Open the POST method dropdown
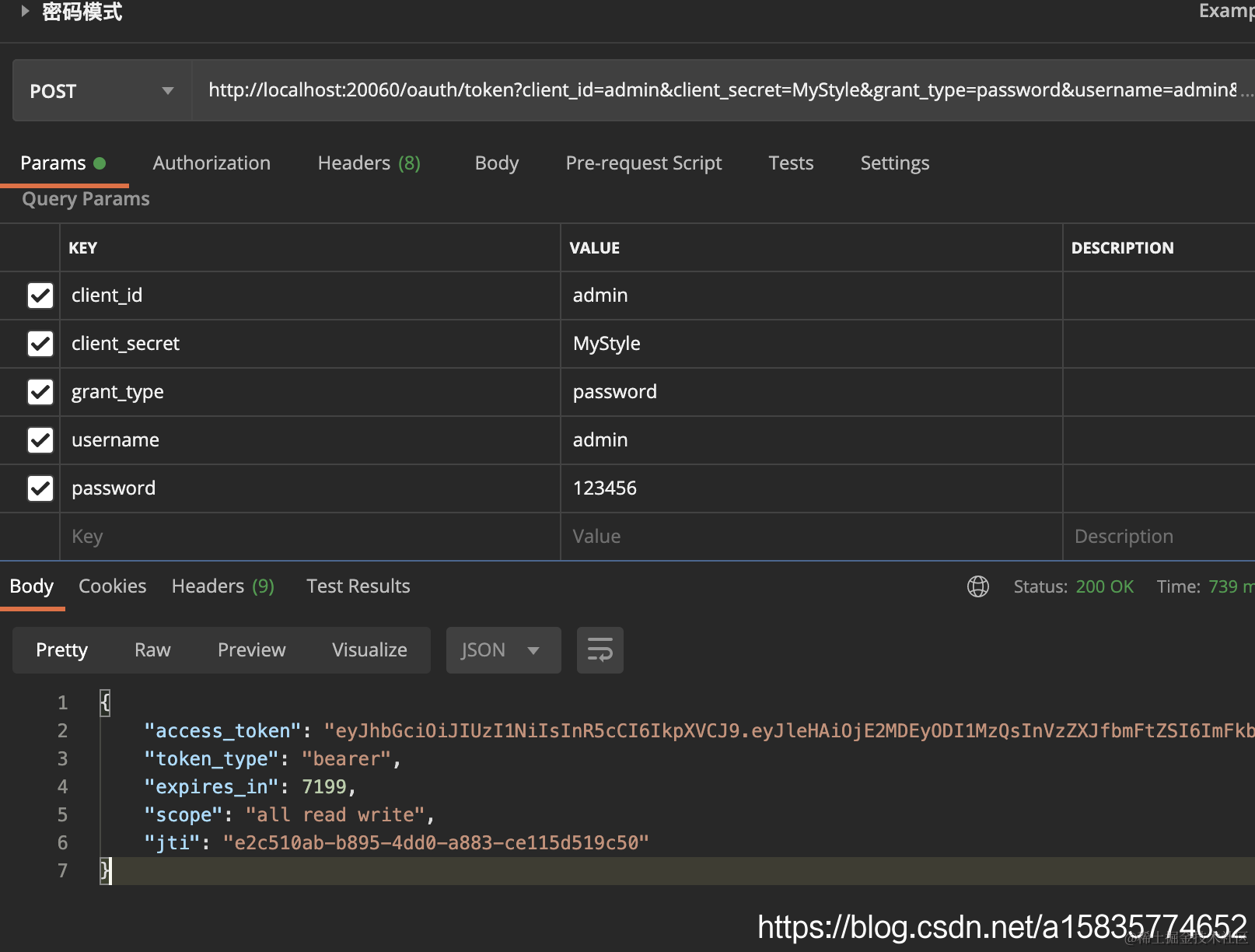Screen dimensions: 1255x952 tap(102, 91)
